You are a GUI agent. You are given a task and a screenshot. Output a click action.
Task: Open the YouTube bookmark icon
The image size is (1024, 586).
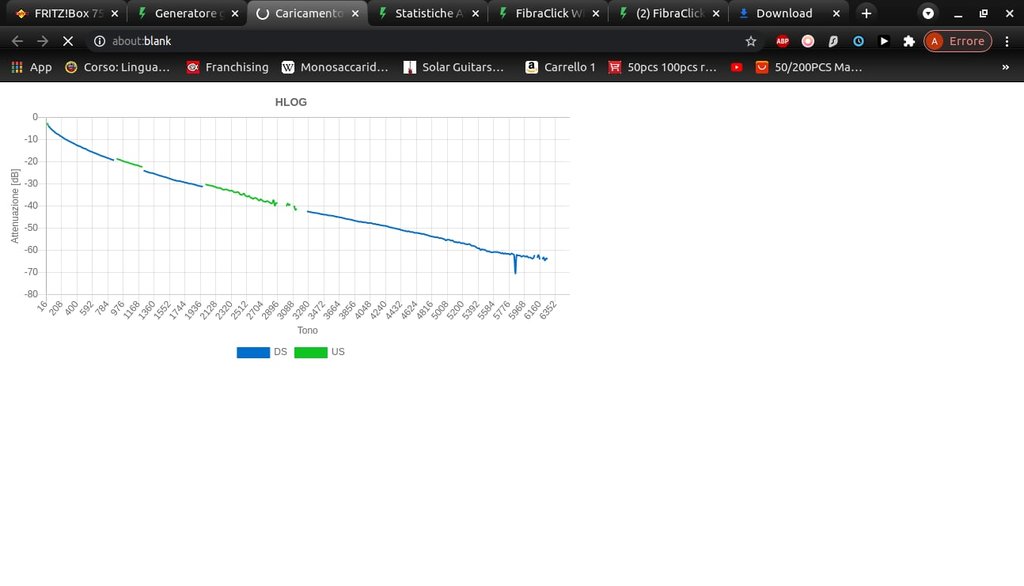click(x=737, y=67)
